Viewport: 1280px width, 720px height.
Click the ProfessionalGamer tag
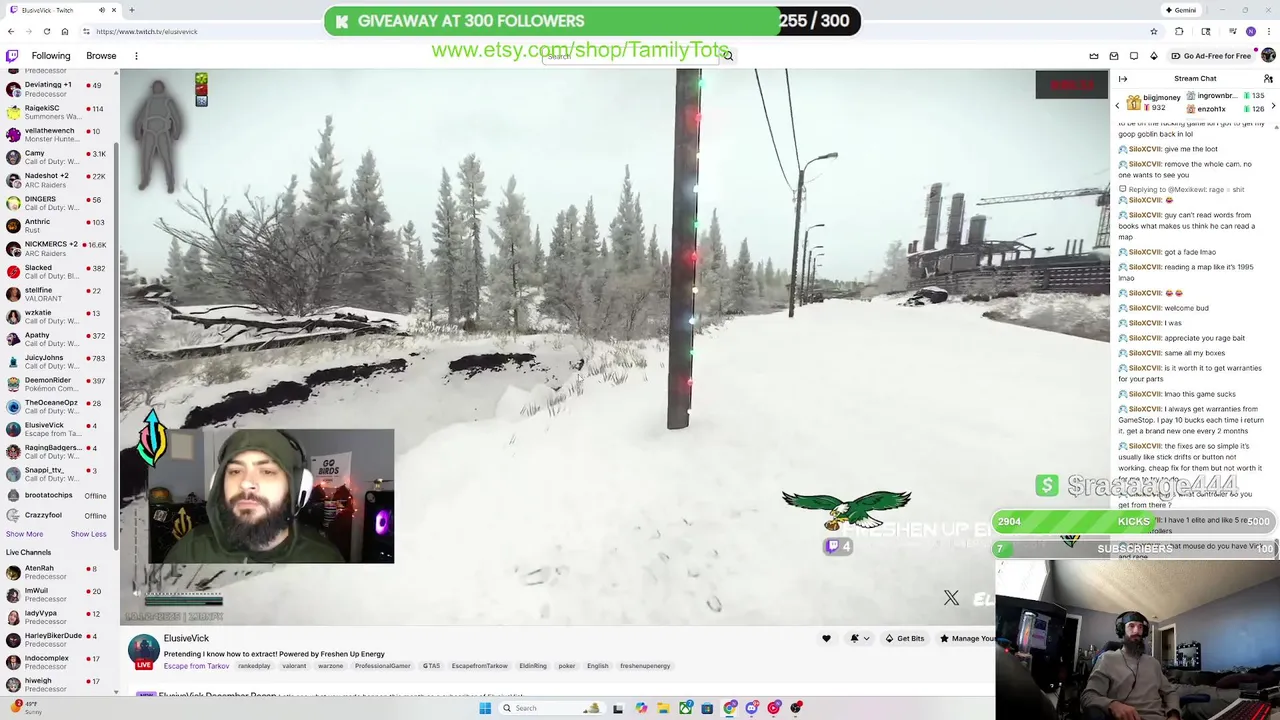(382, 666)
